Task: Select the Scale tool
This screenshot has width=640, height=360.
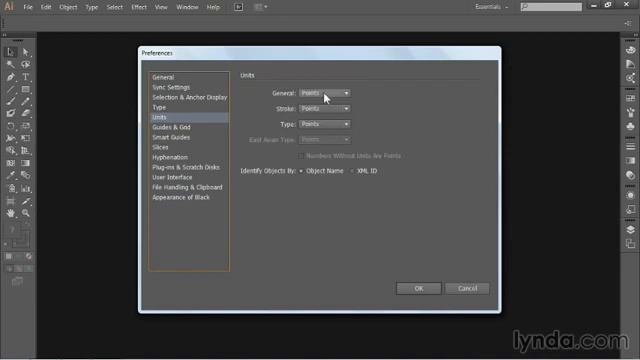Action: point(25,126)
